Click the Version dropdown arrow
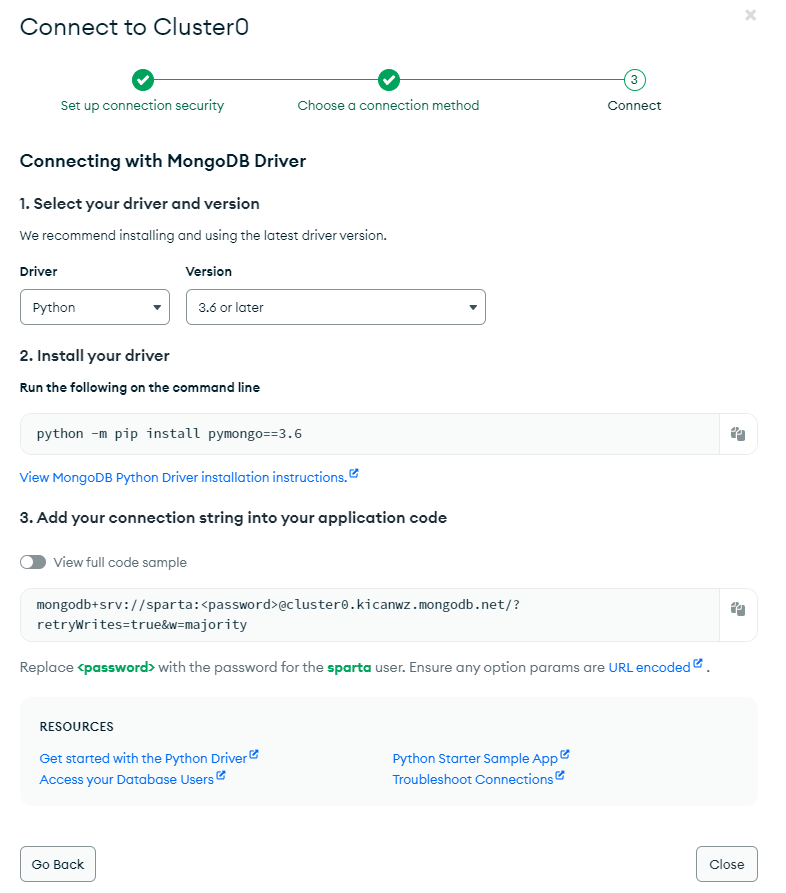Screen dimensions: 786x893 473,308
